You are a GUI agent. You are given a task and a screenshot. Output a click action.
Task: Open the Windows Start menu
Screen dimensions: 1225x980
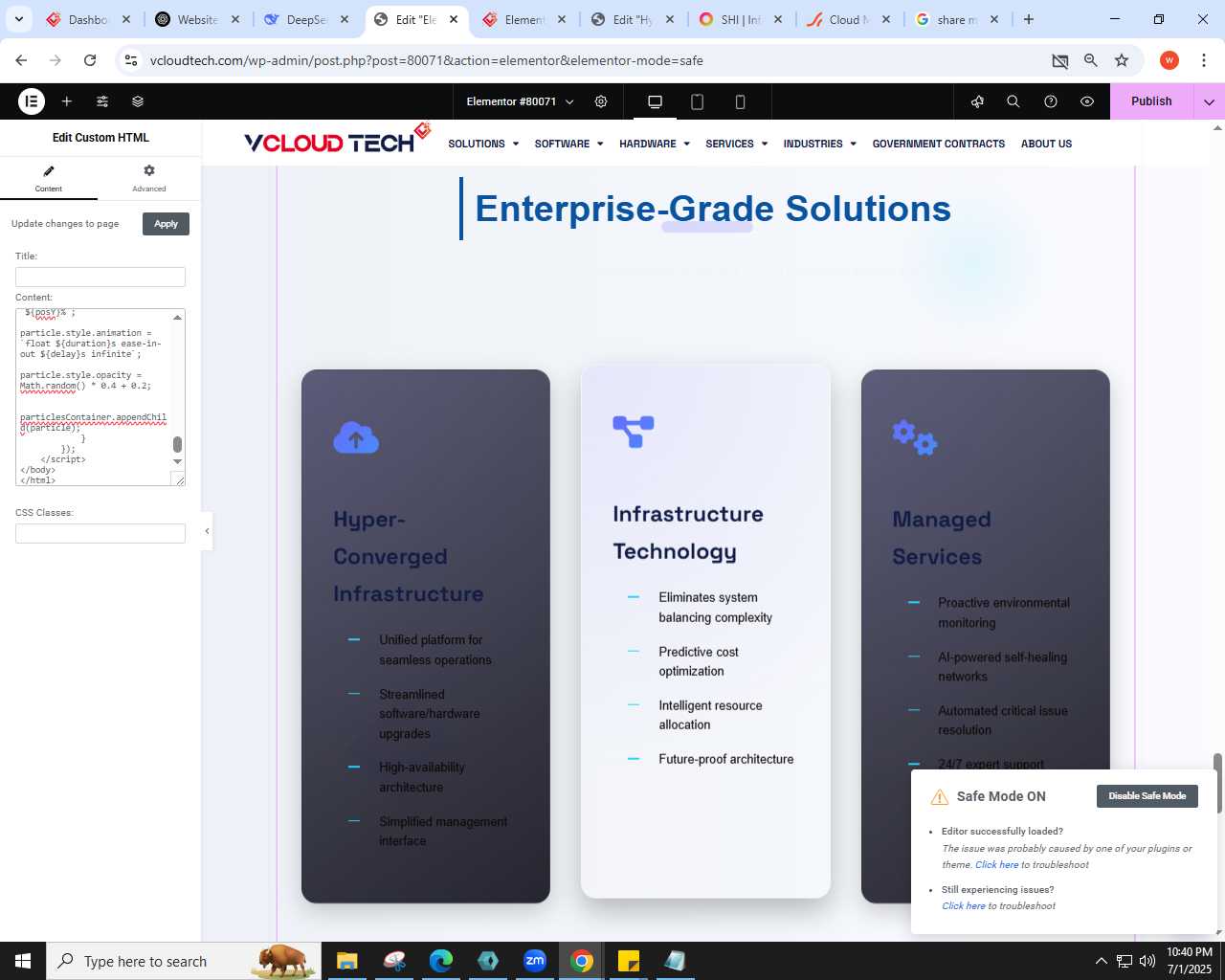coord(23,961)
